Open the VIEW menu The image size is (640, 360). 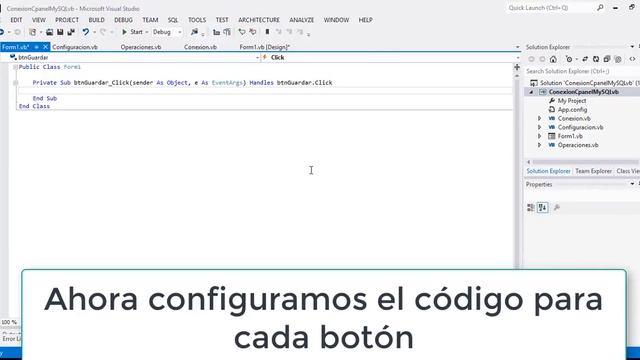[39, 20]
